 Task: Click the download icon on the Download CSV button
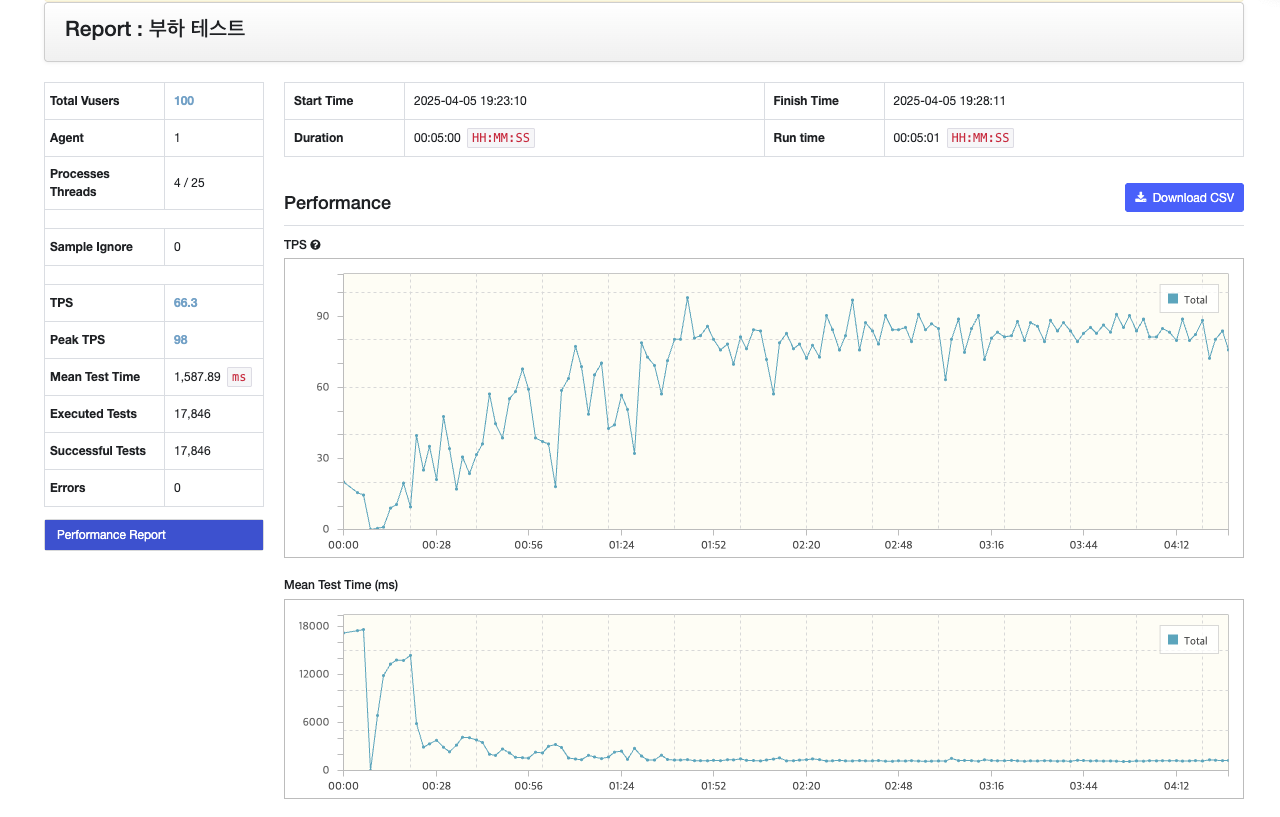pyautogui.click(x=1141, y=197)
